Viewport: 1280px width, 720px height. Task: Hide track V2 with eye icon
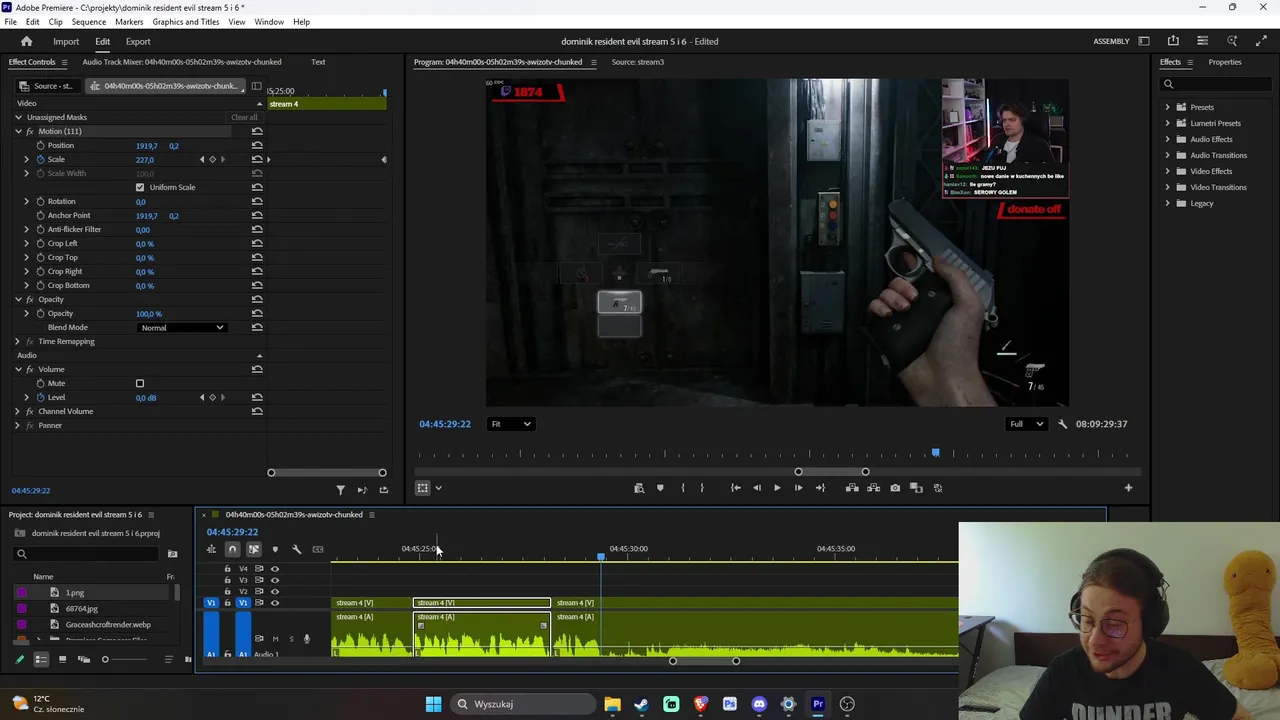click(x=275, y=591)
